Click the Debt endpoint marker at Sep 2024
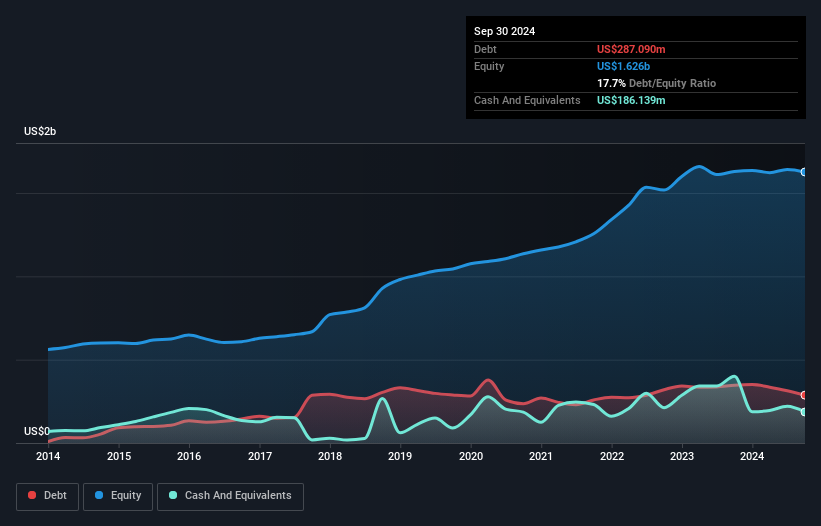Viewport: 821px width, 526px height. click(x=804, y=395)
